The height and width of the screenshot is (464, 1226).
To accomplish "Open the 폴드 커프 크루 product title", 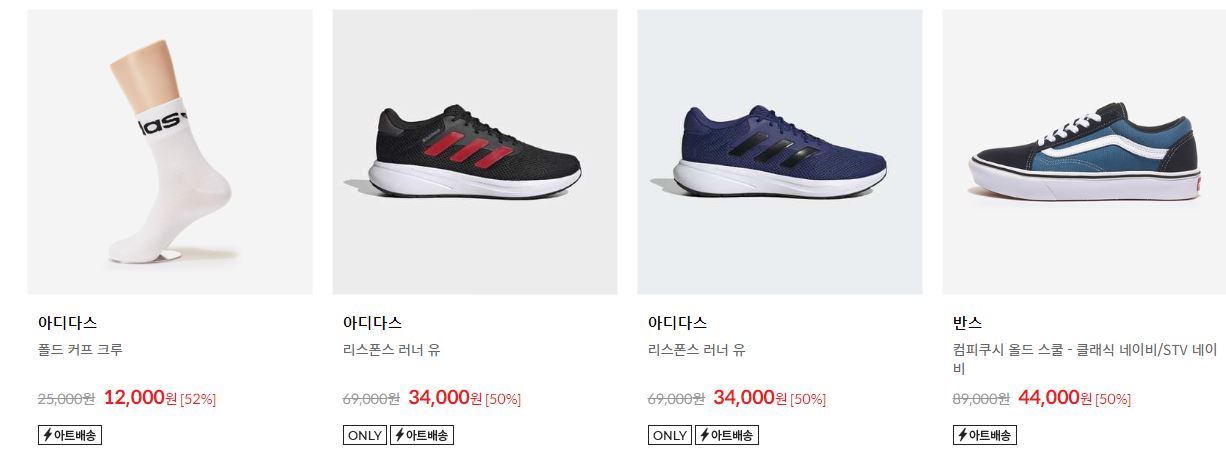I will point(80,350).
